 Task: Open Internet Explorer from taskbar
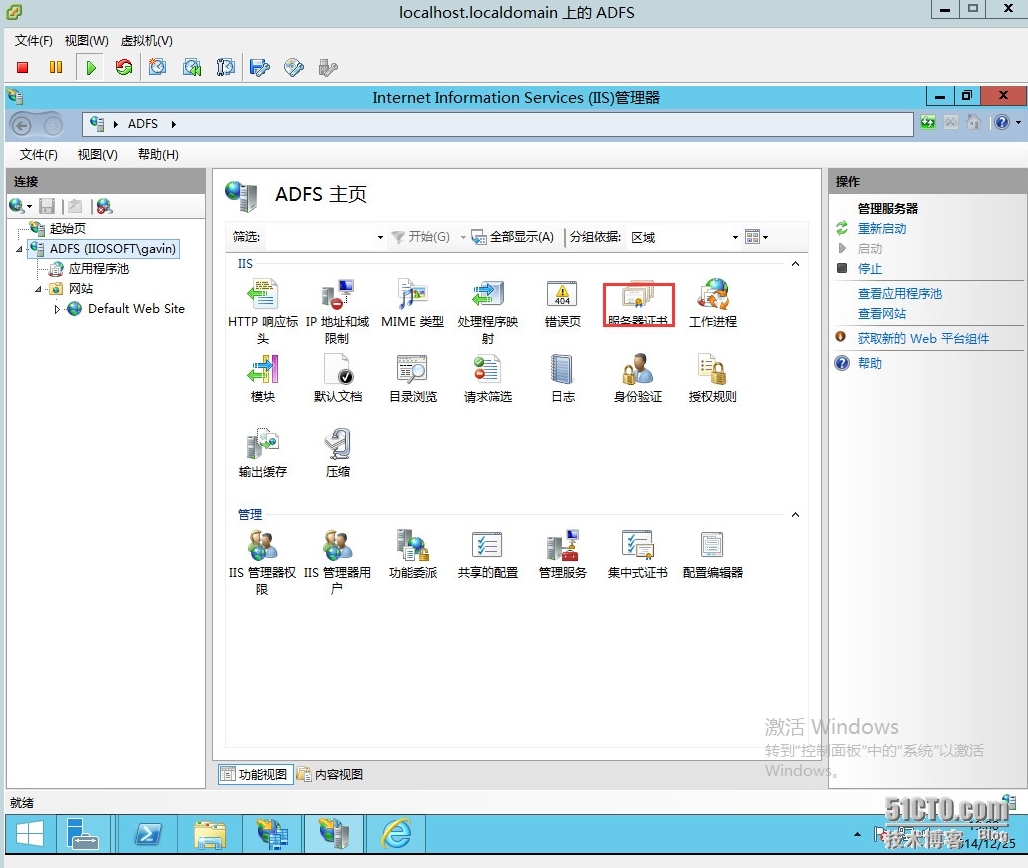(397, 835)
